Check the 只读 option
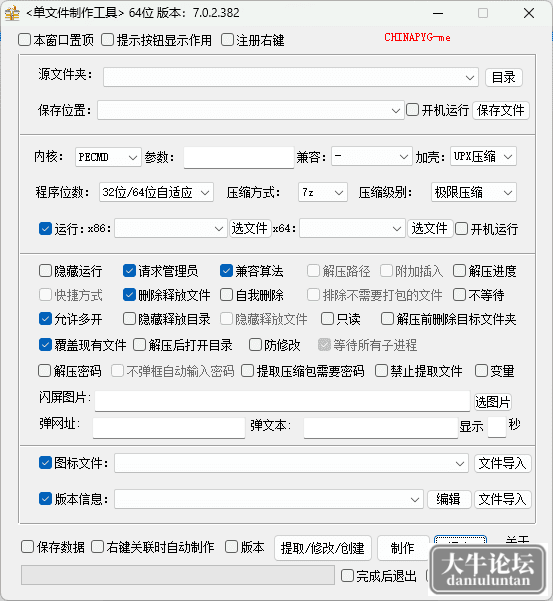The width and height of the screenshot is (553, 601). coord(328,319)
